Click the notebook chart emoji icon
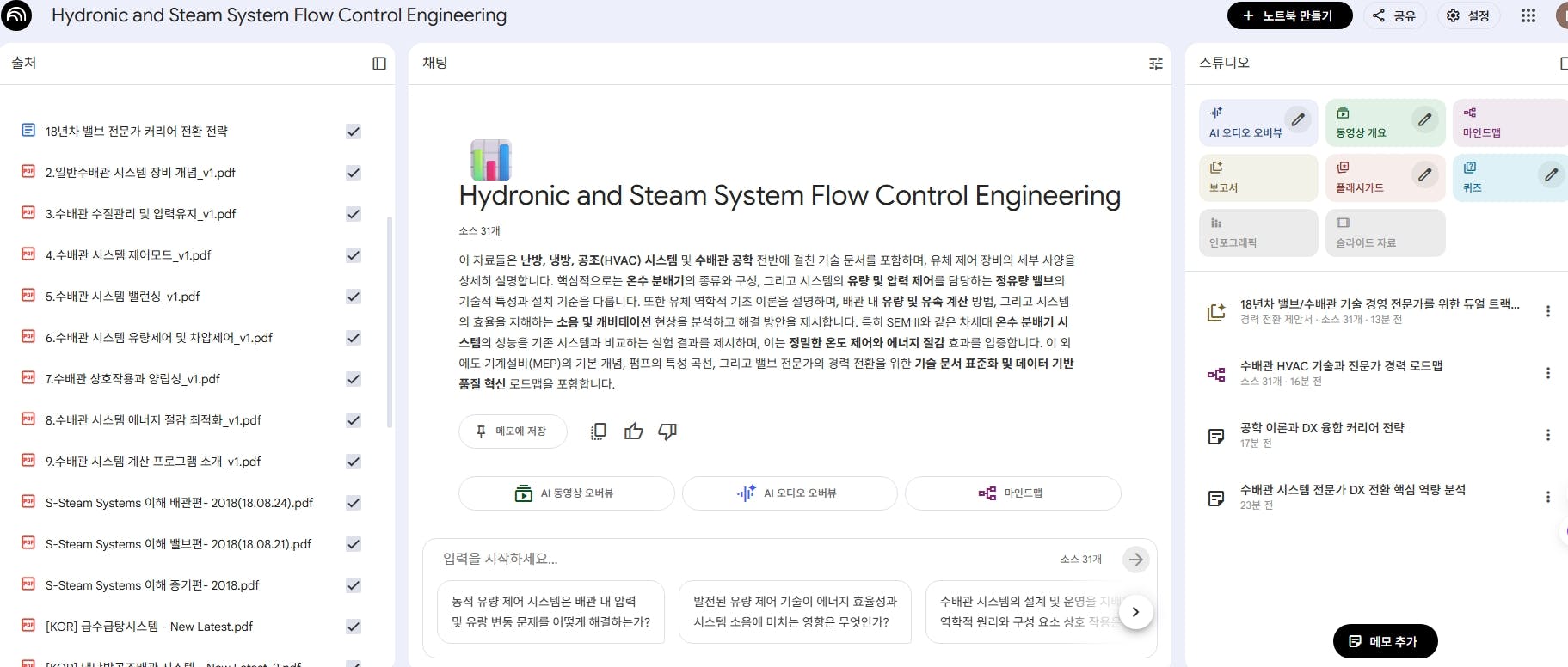This screenshot has height=667, width=1568. tap(491, 160)
